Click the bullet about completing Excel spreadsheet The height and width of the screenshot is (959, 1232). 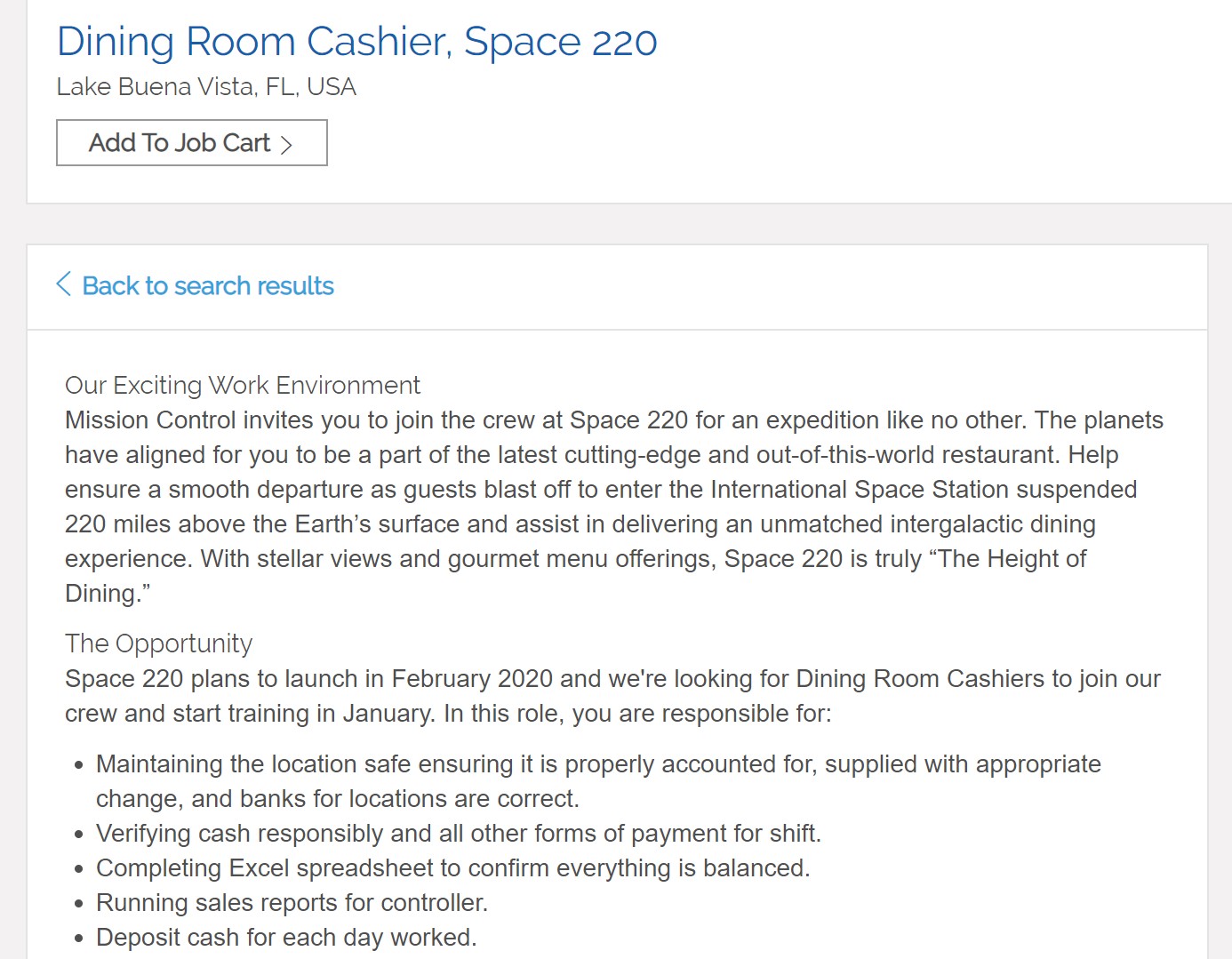click(452, 868)
